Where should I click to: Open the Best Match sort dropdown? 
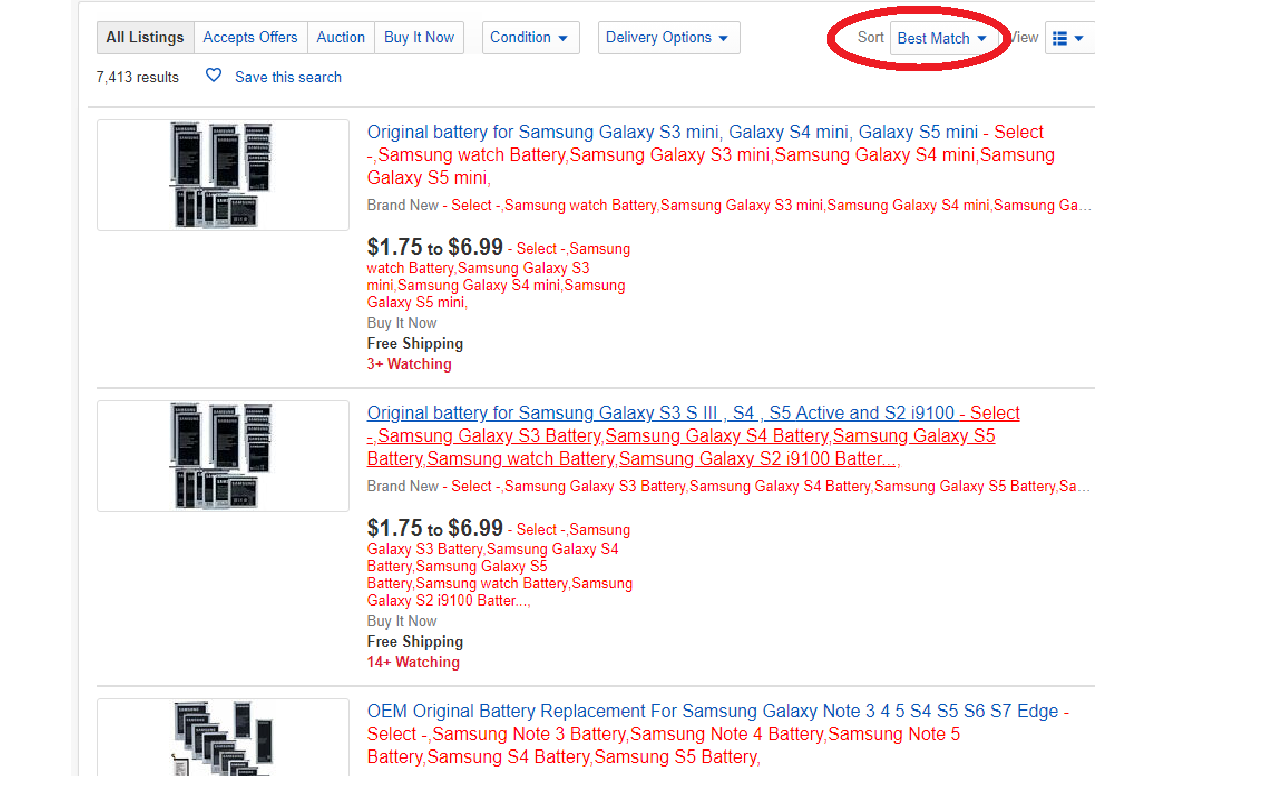tap(943, 38)
